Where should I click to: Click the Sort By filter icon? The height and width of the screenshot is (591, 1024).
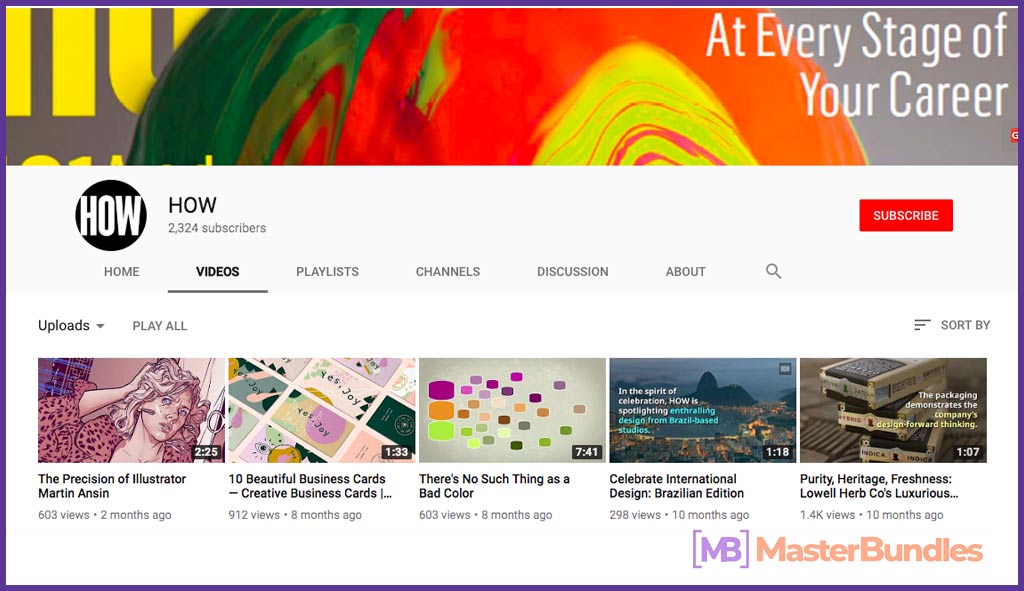[922, 325]
